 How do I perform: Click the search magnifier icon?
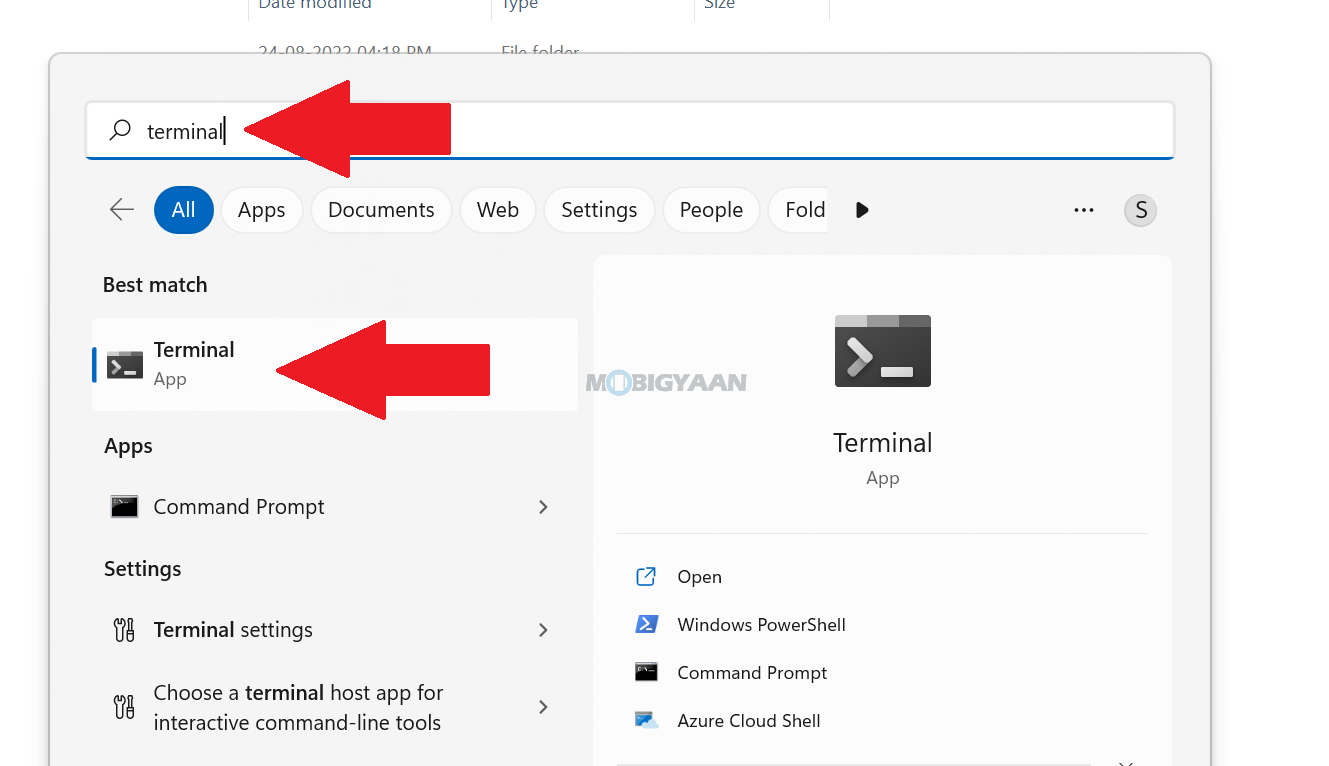[x=119, y=130]
